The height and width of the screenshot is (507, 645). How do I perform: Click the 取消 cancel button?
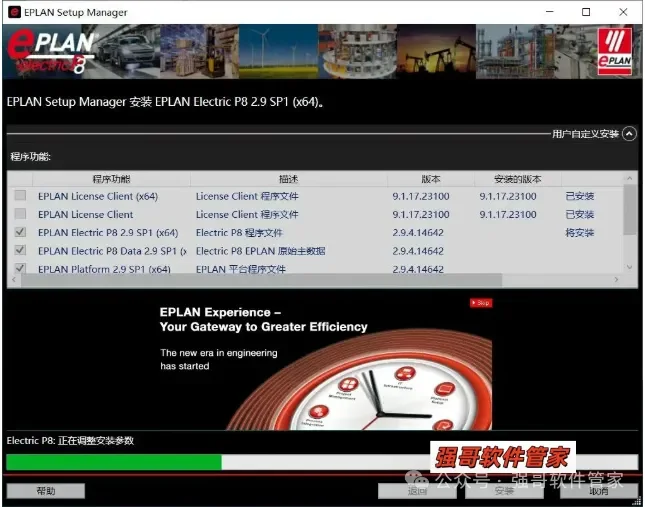599,491
